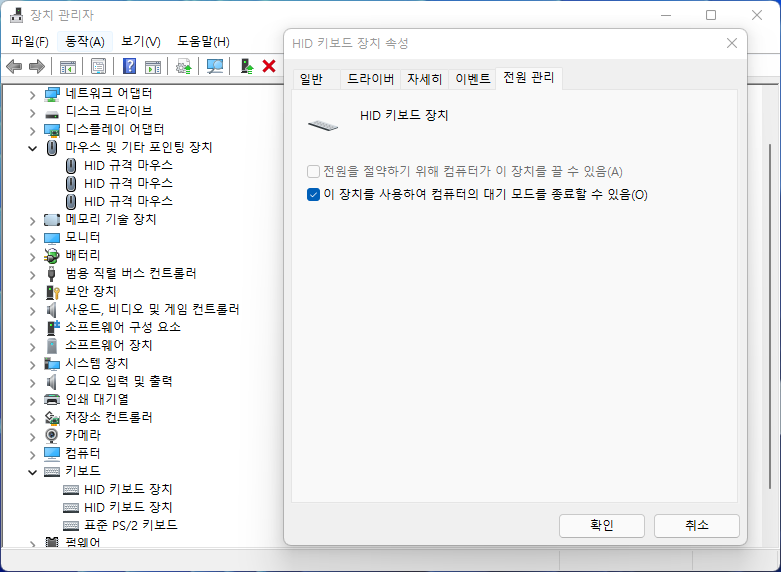The height and width of the screenshot is (572, 781).
Task: Click the 확인 button
Action: click(602, 526)
